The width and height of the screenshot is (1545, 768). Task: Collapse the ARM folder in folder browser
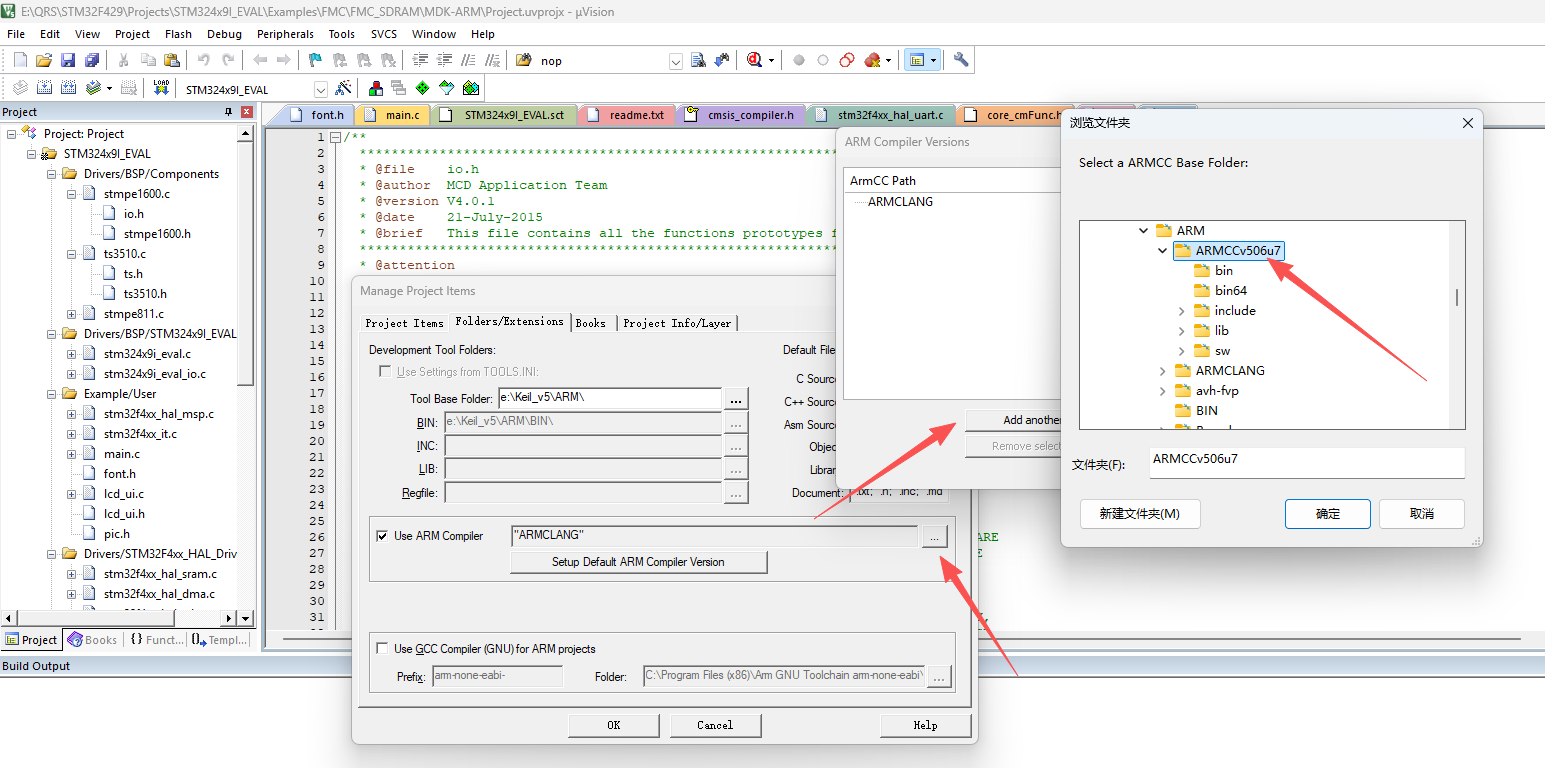1144,230
